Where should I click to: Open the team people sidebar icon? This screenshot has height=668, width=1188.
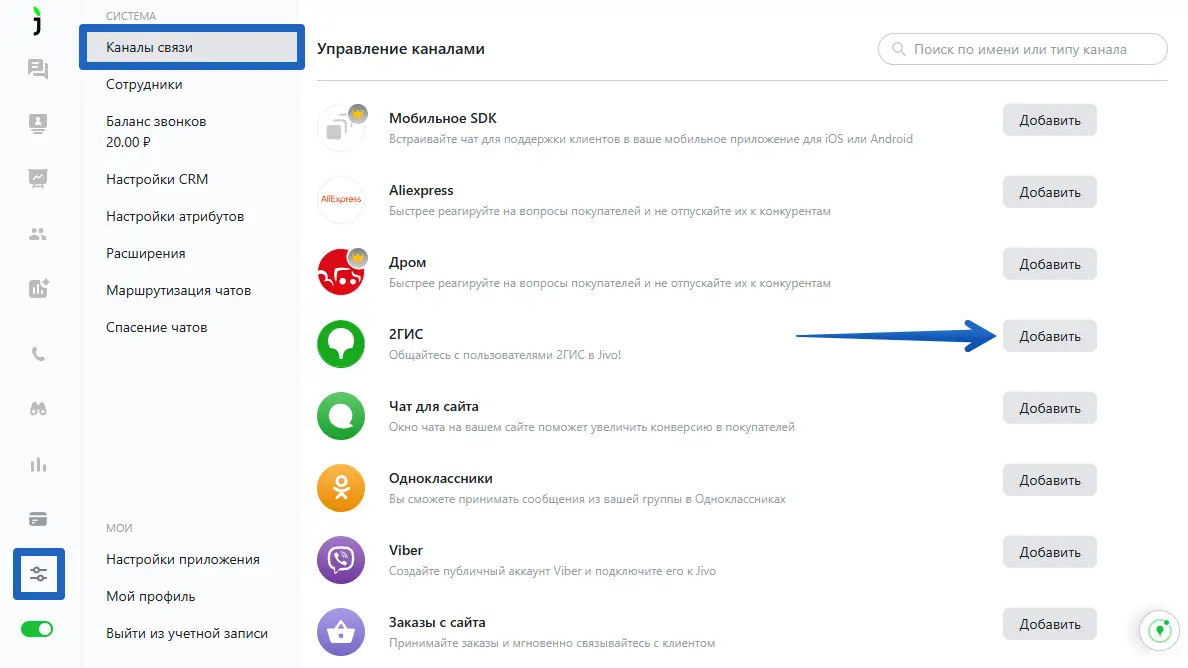(x=38, y=234)
